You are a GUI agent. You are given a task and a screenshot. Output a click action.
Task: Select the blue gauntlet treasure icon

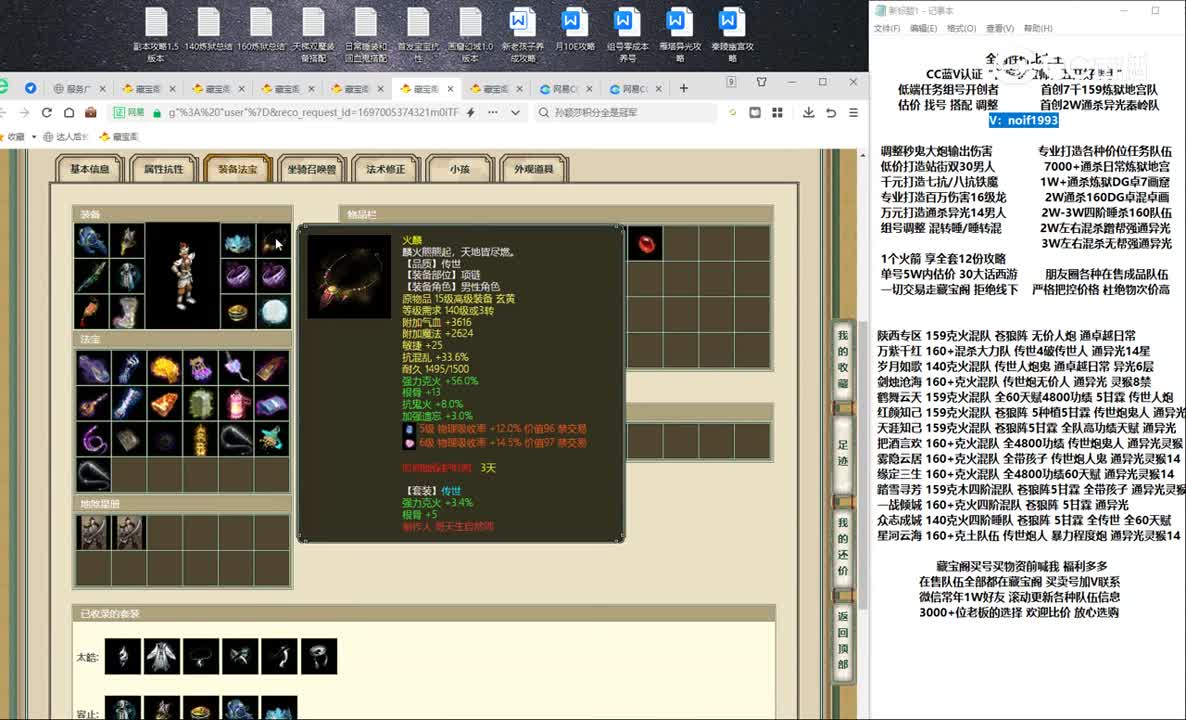tap(129, 368)
